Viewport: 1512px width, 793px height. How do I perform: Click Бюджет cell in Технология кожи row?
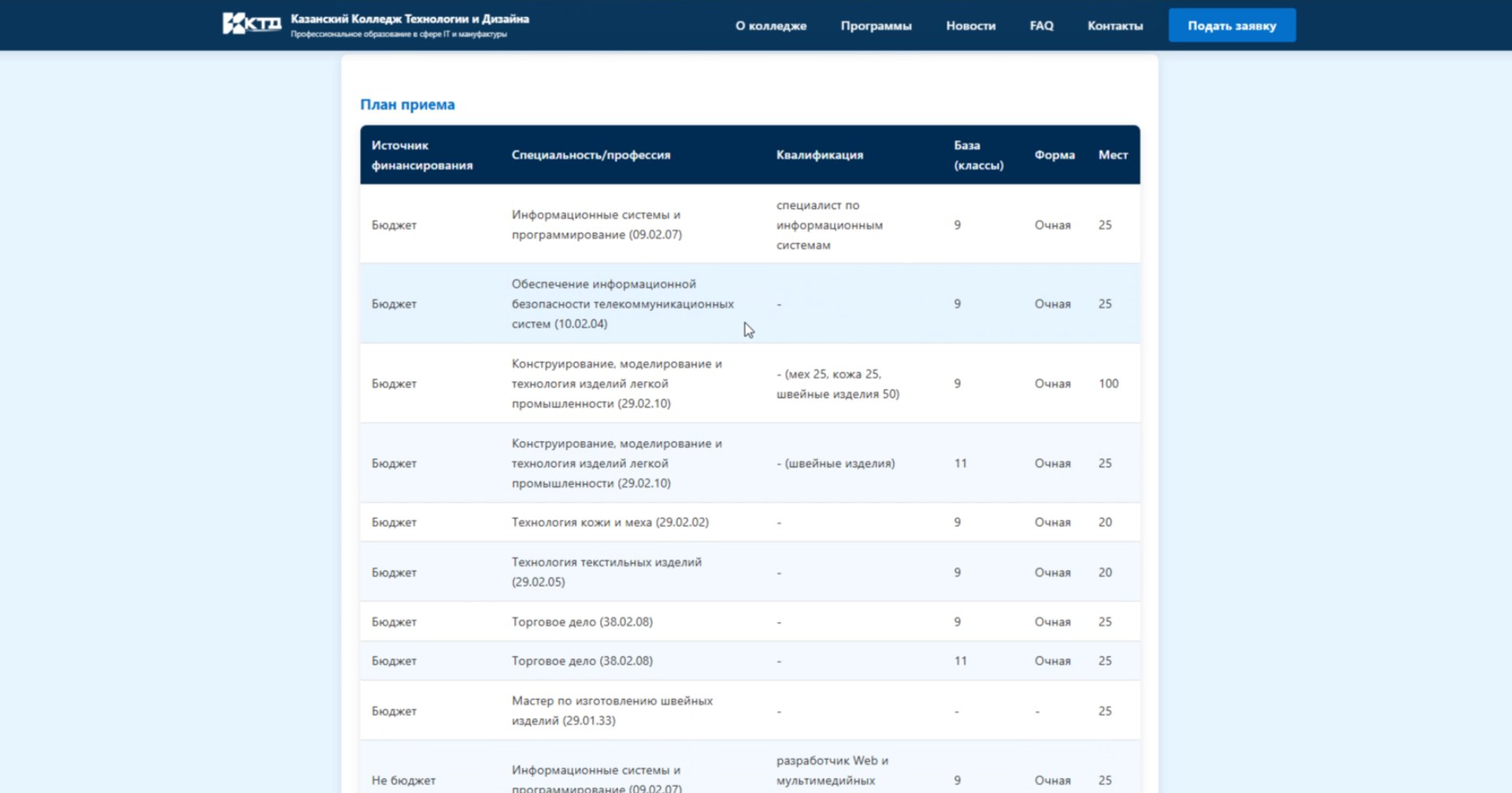pyautogui.click(x=394, y=522)
